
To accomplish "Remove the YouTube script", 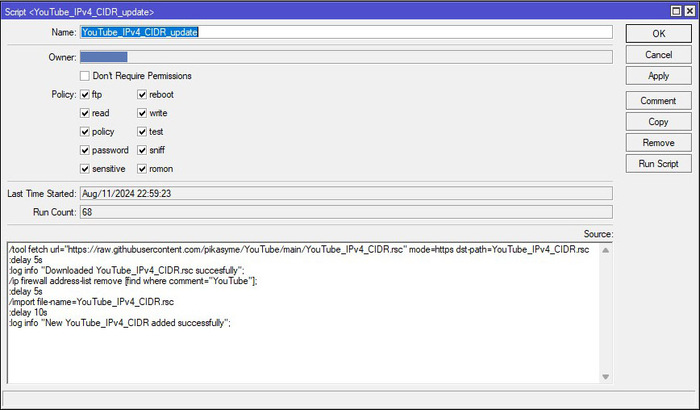I will point(658,142).
